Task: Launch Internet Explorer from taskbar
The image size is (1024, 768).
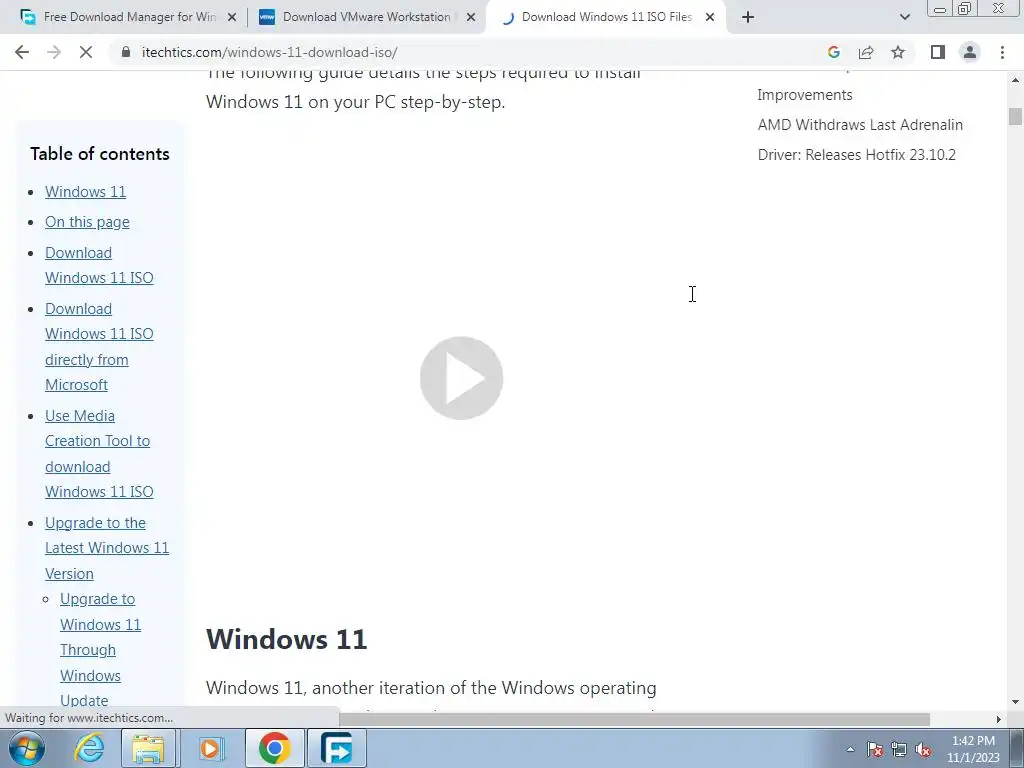Action: point(89,748)
